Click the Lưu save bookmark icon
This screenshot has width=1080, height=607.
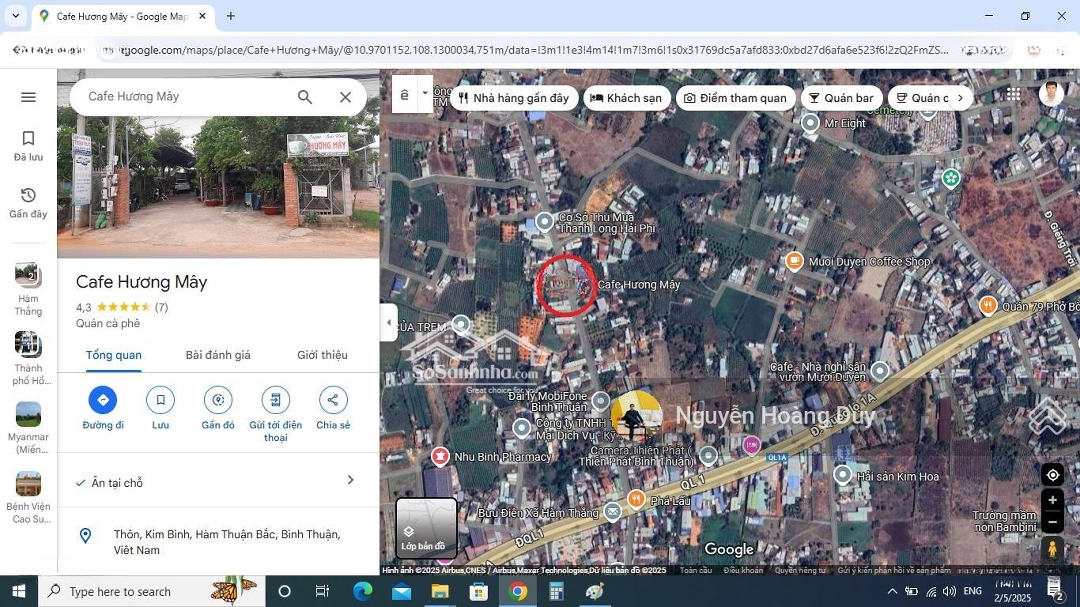point(160,400)
